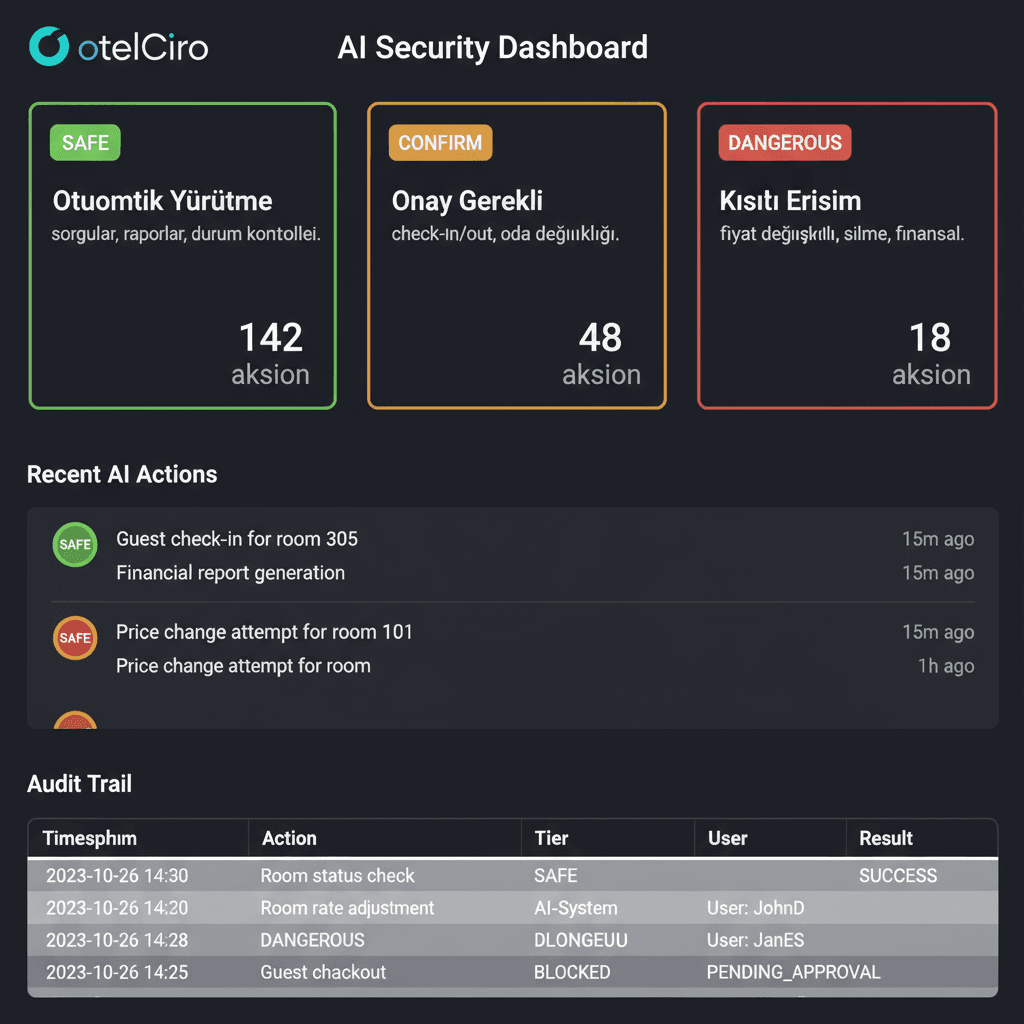Screen dimensions: 1024x1024
Task: Select the 2023-10-26 14:25 timestamp cell
Action: (x=117, y=972)
